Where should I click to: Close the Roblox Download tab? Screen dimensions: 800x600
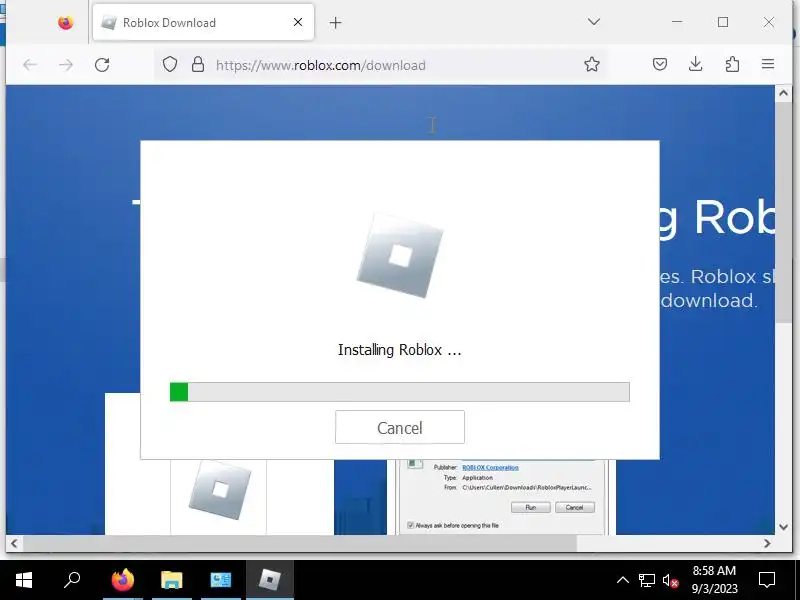[x=298, y=22]
